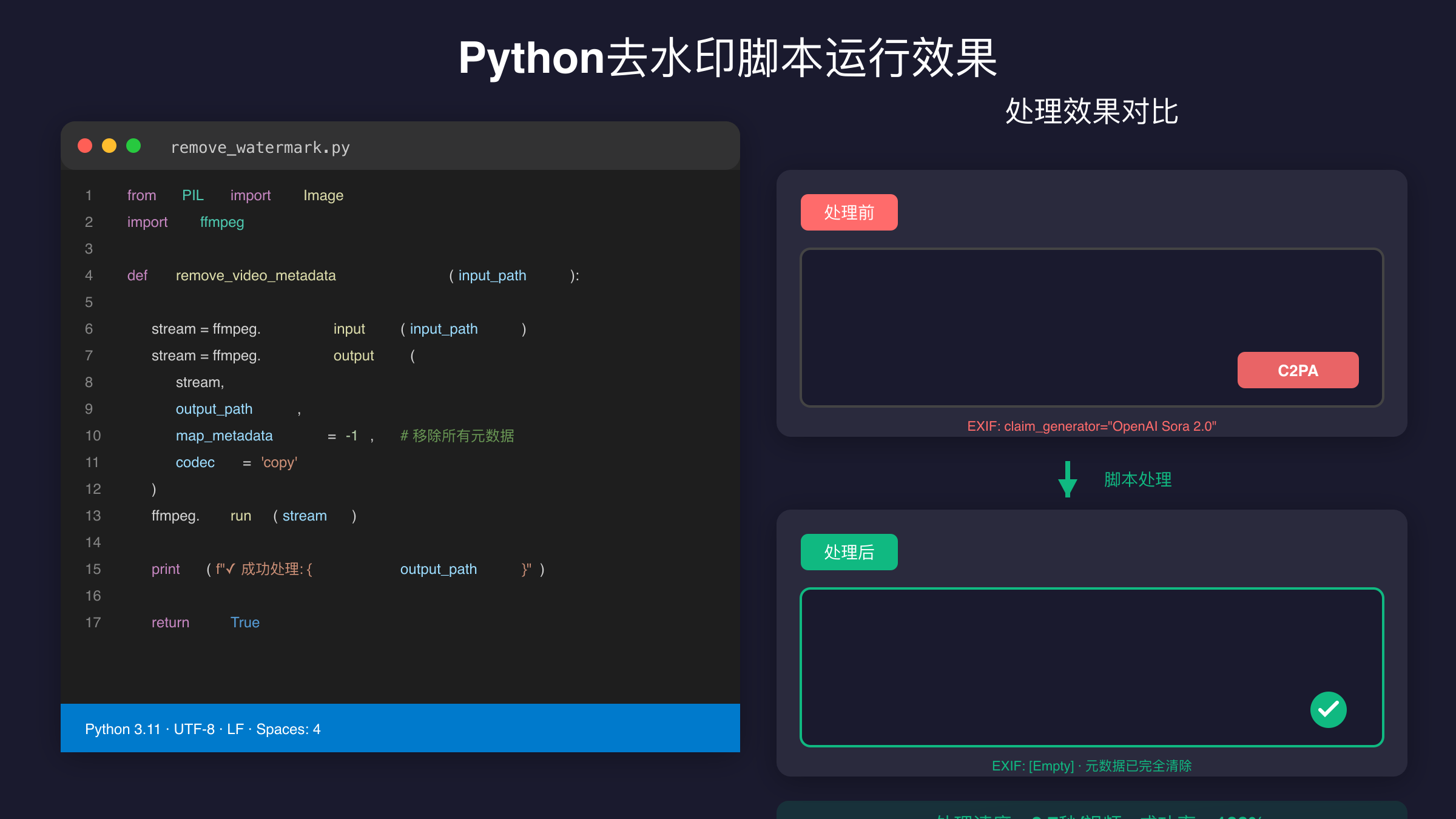Click the 处理前 red label
Viewport: 1456px width, 819px height.
849,212
